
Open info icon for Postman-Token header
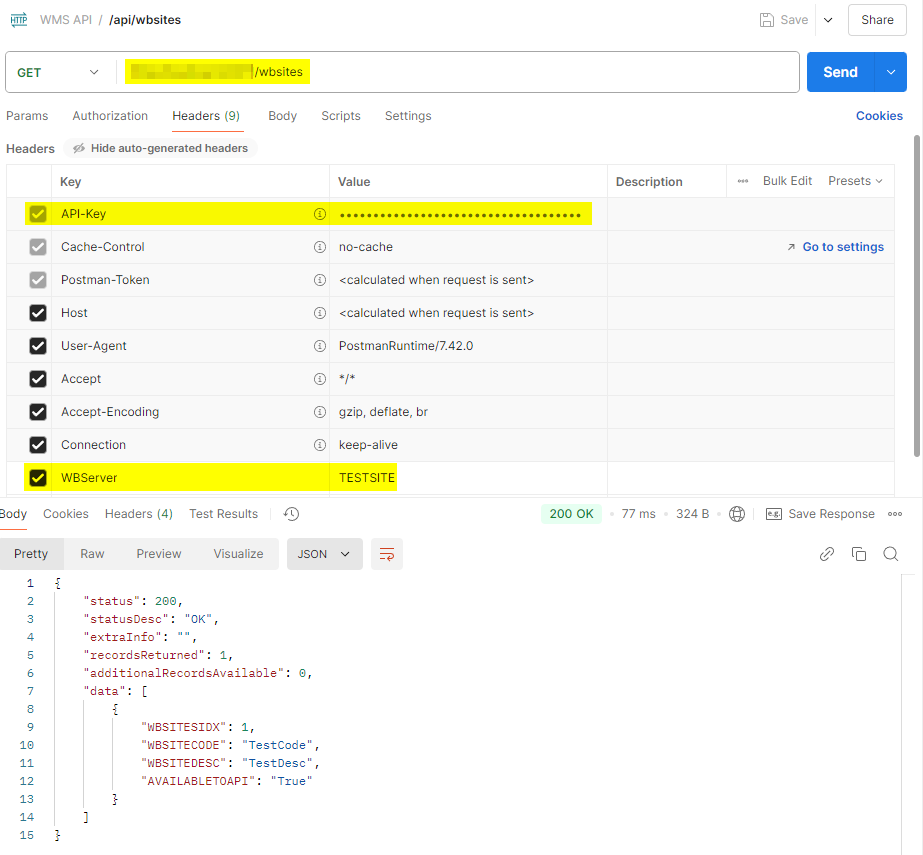coord(320,280)
